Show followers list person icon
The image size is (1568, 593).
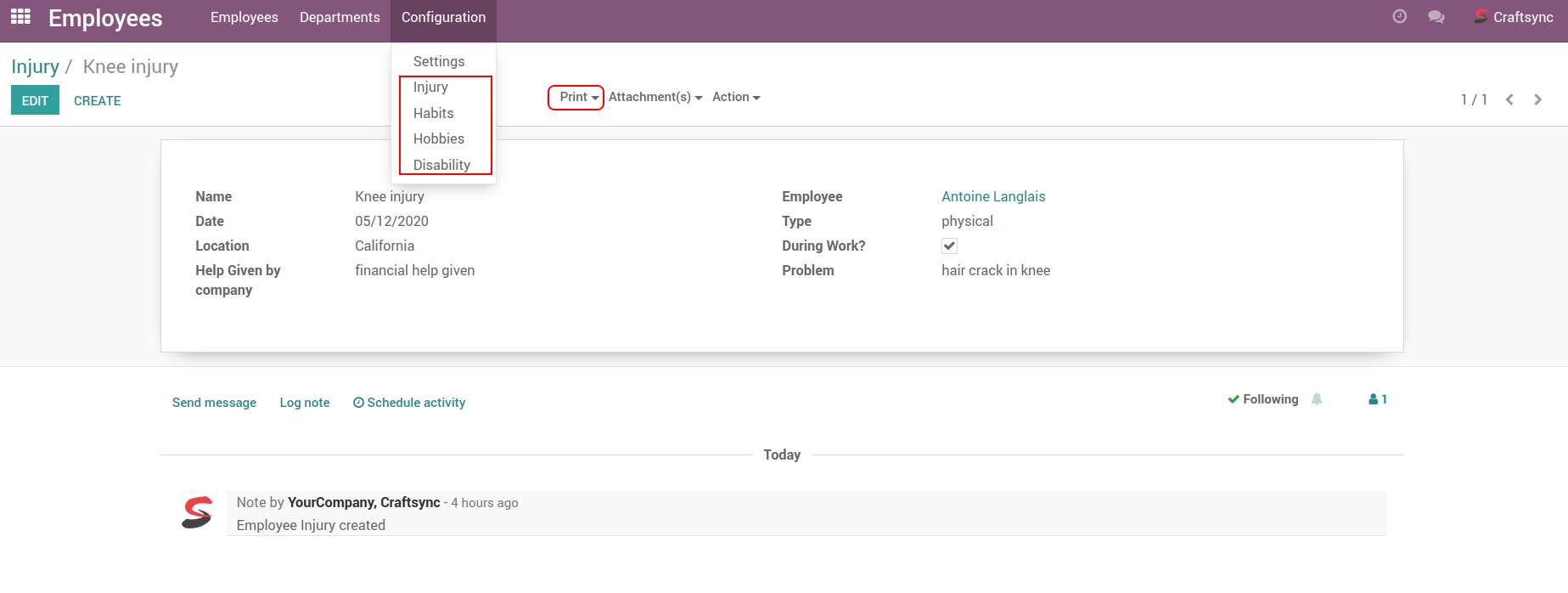1377,399
